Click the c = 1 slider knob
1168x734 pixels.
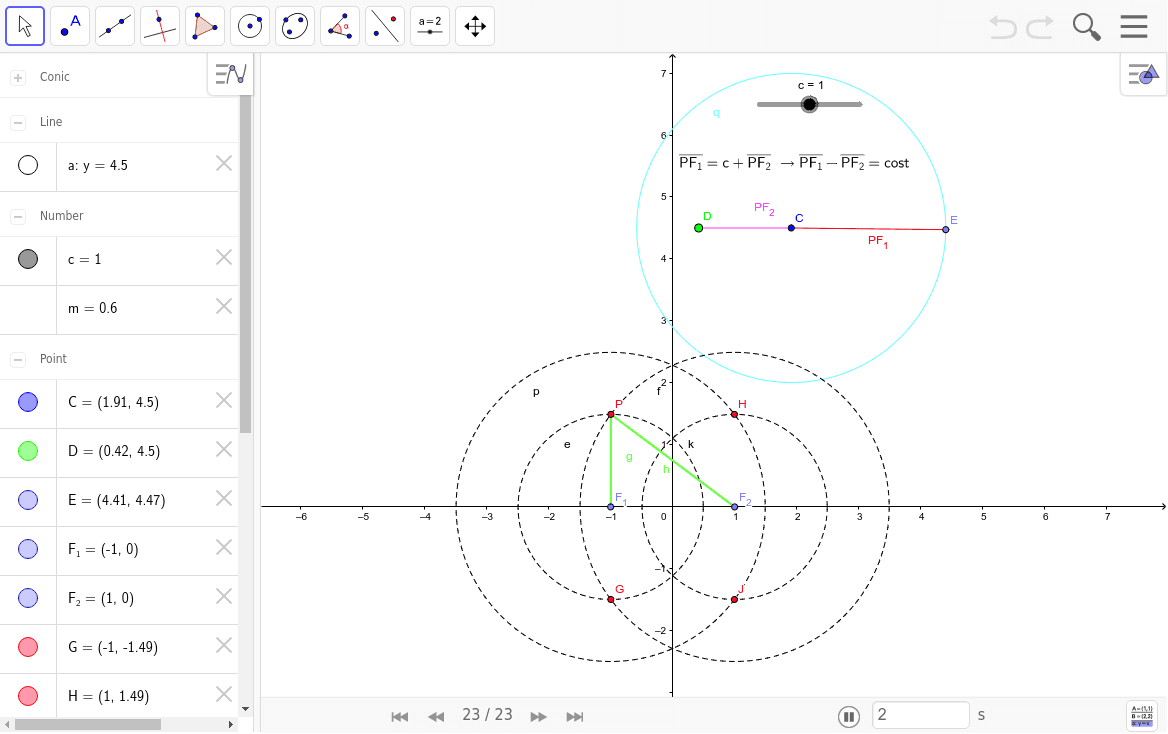(809, 104)
